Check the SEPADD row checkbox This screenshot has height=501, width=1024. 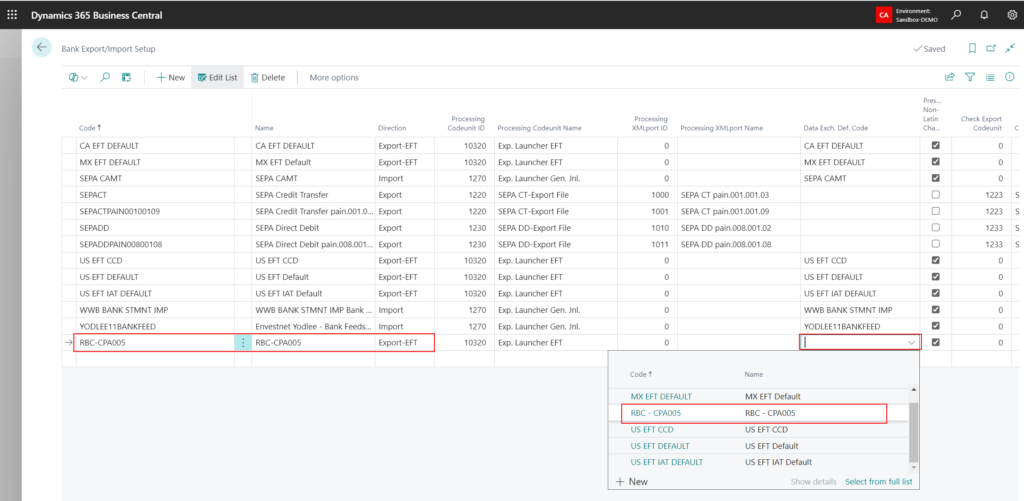pyautogui.click(x=935, y=227)
